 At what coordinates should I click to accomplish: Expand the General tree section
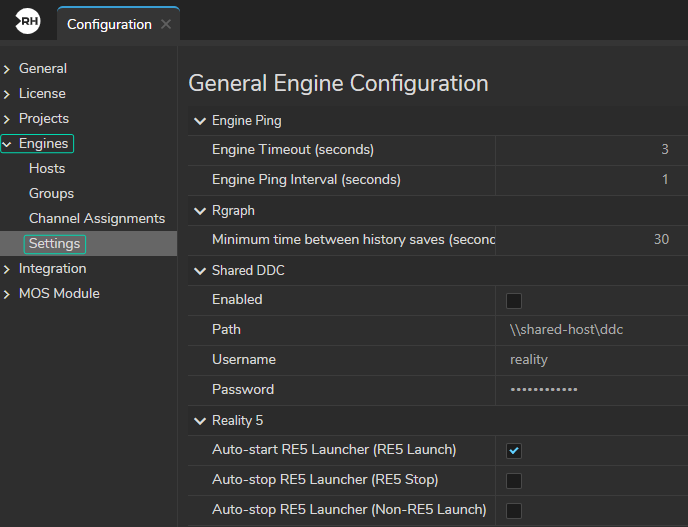(x=8, y=69)
